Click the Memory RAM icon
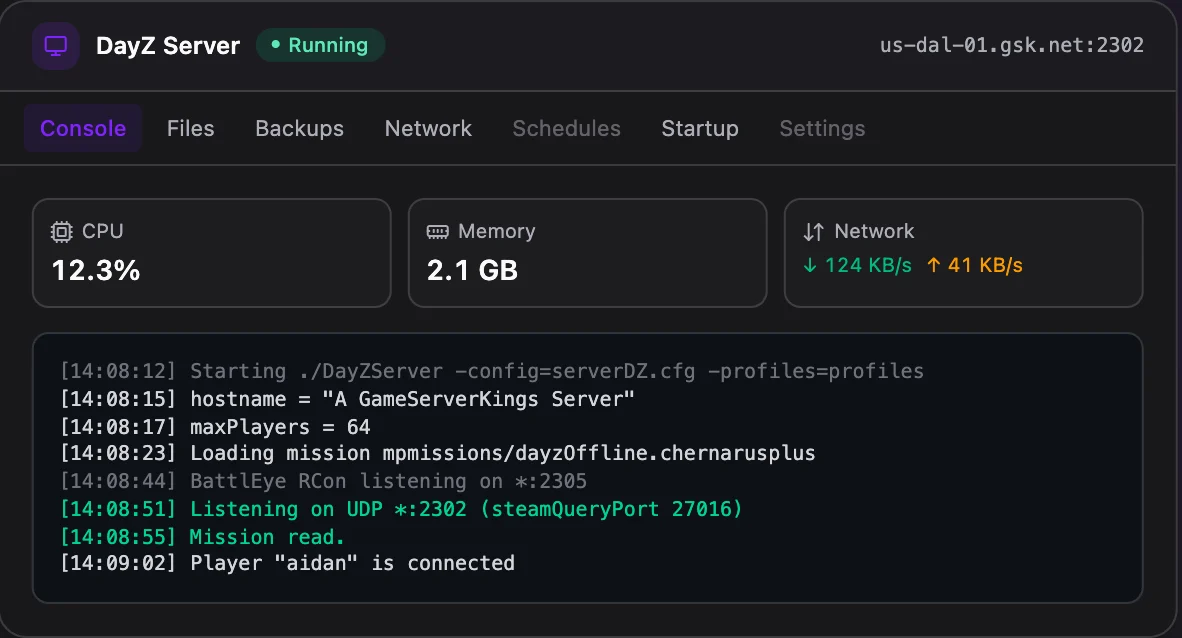 tap(437, 232)
